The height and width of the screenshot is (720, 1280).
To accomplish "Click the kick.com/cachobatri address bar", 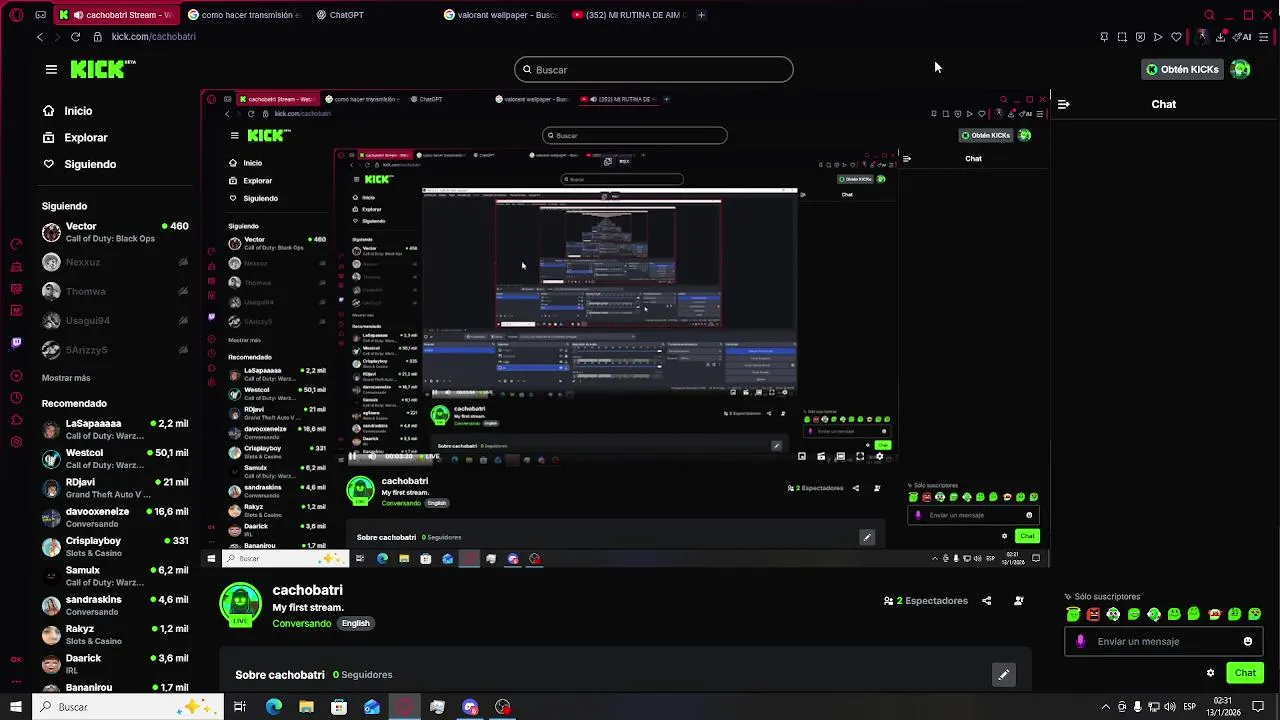I will [x=153, y=37].
